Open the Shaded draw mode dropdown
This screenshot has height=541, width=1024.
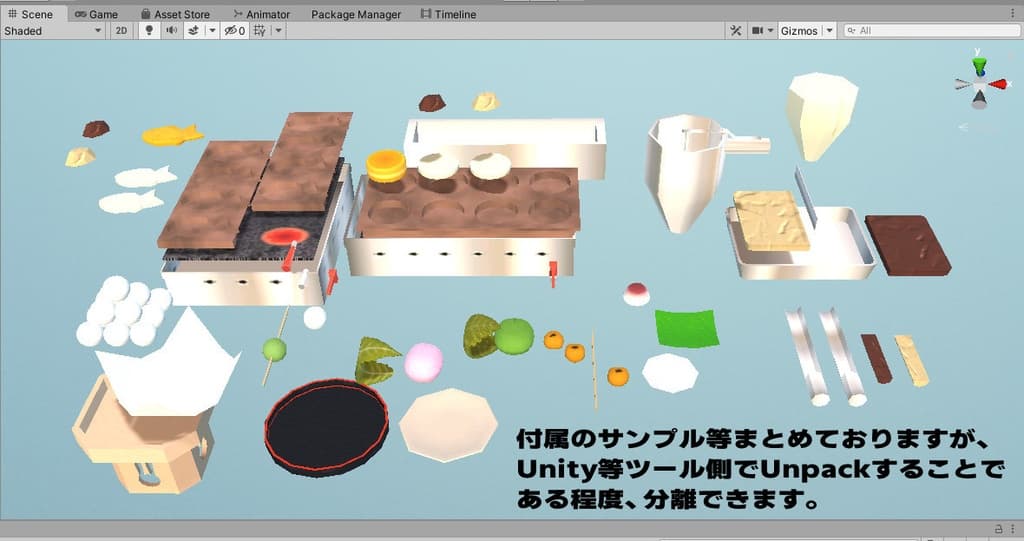click(53, 31)
